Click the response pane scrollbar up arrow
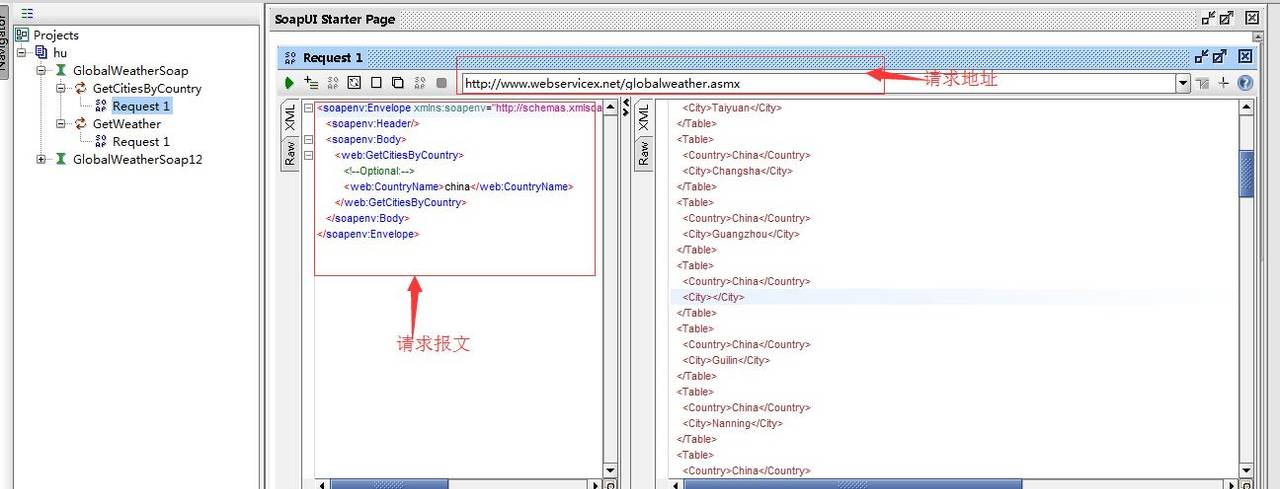The width and height of the screenshot is (1280, 489). pos(1246,106)
